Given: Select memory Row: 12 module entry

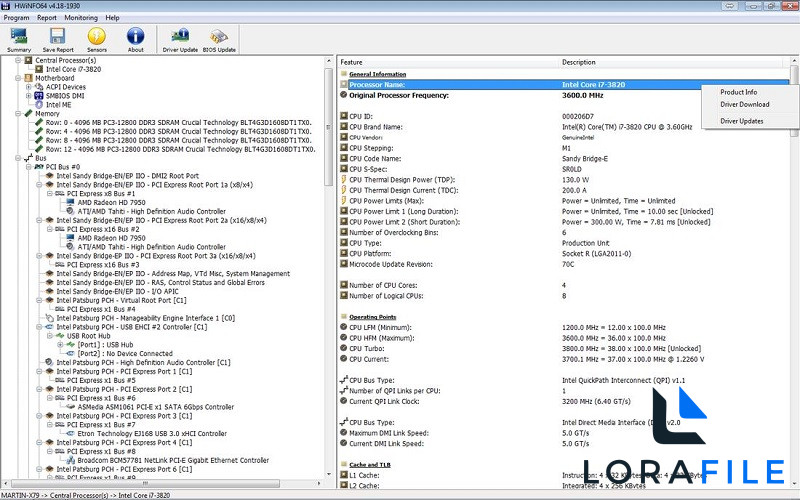Looking at the screenshot, I should [181, 149].
